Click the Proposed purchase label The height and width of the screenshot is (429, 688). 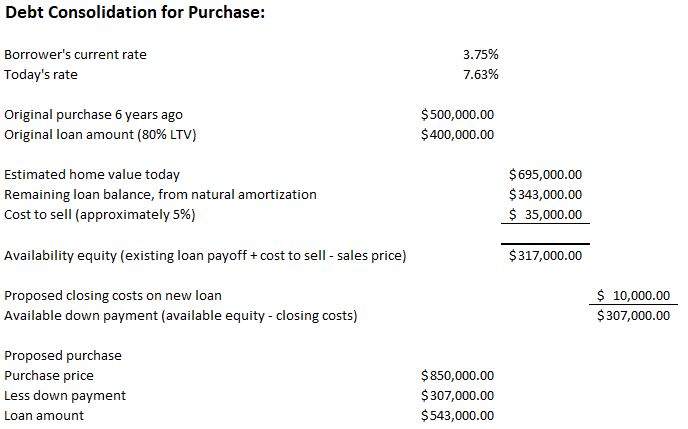63,356
